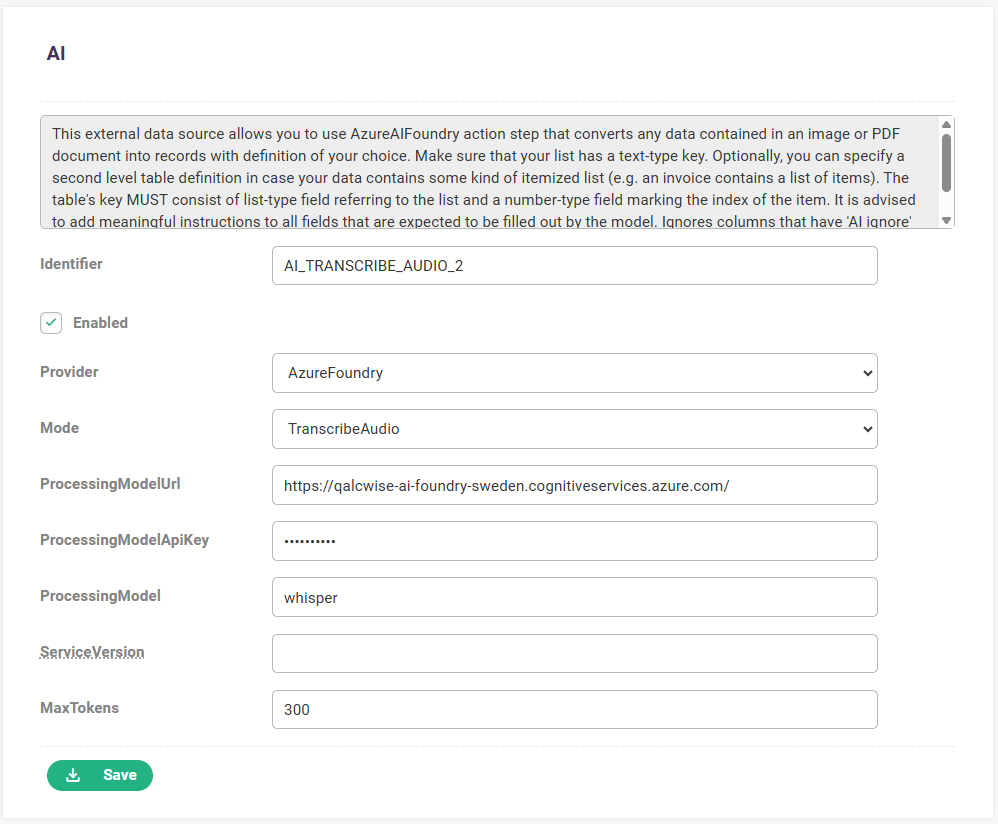Focus the empty ServiceVersion input
Screen dimensions: 998x824
click(x=575, y=653)
